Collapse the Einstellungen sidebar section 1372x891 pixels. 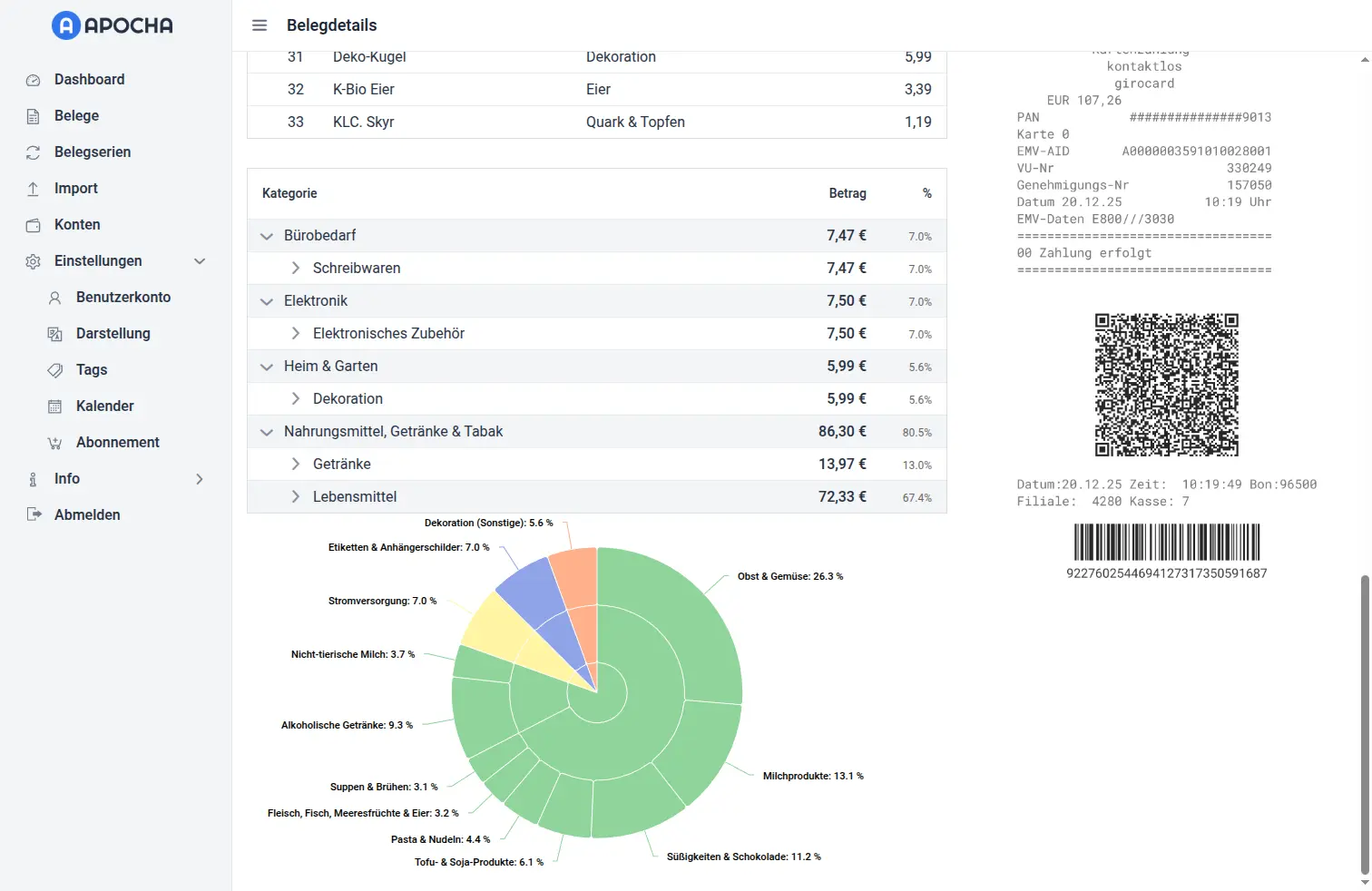point(200,261)
